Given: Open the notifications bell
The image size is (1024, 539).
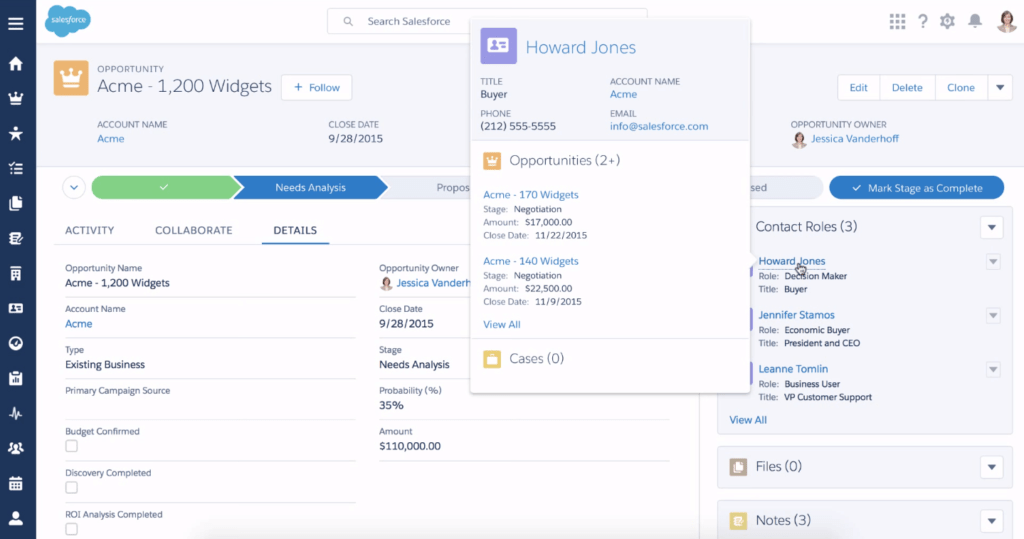Looking at the screenshot, I should 975,22.
